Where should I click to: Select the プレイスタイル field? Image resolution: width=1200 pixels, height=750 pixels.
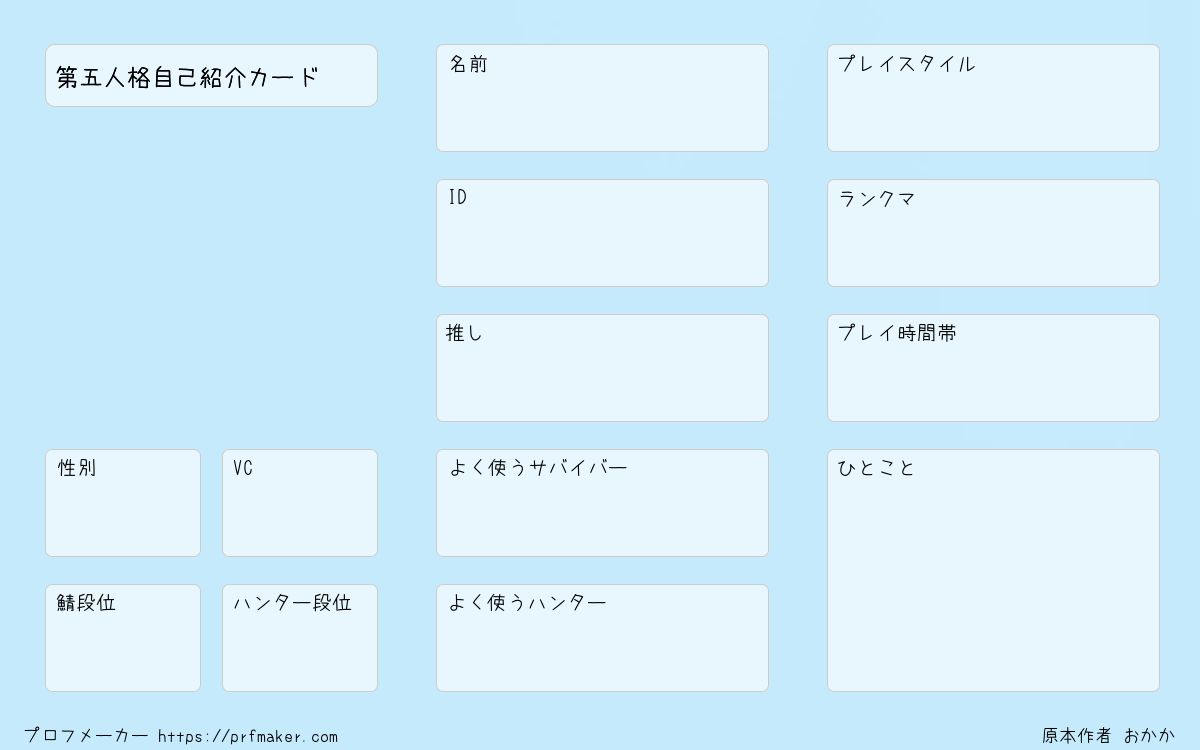tap(993, 98)
